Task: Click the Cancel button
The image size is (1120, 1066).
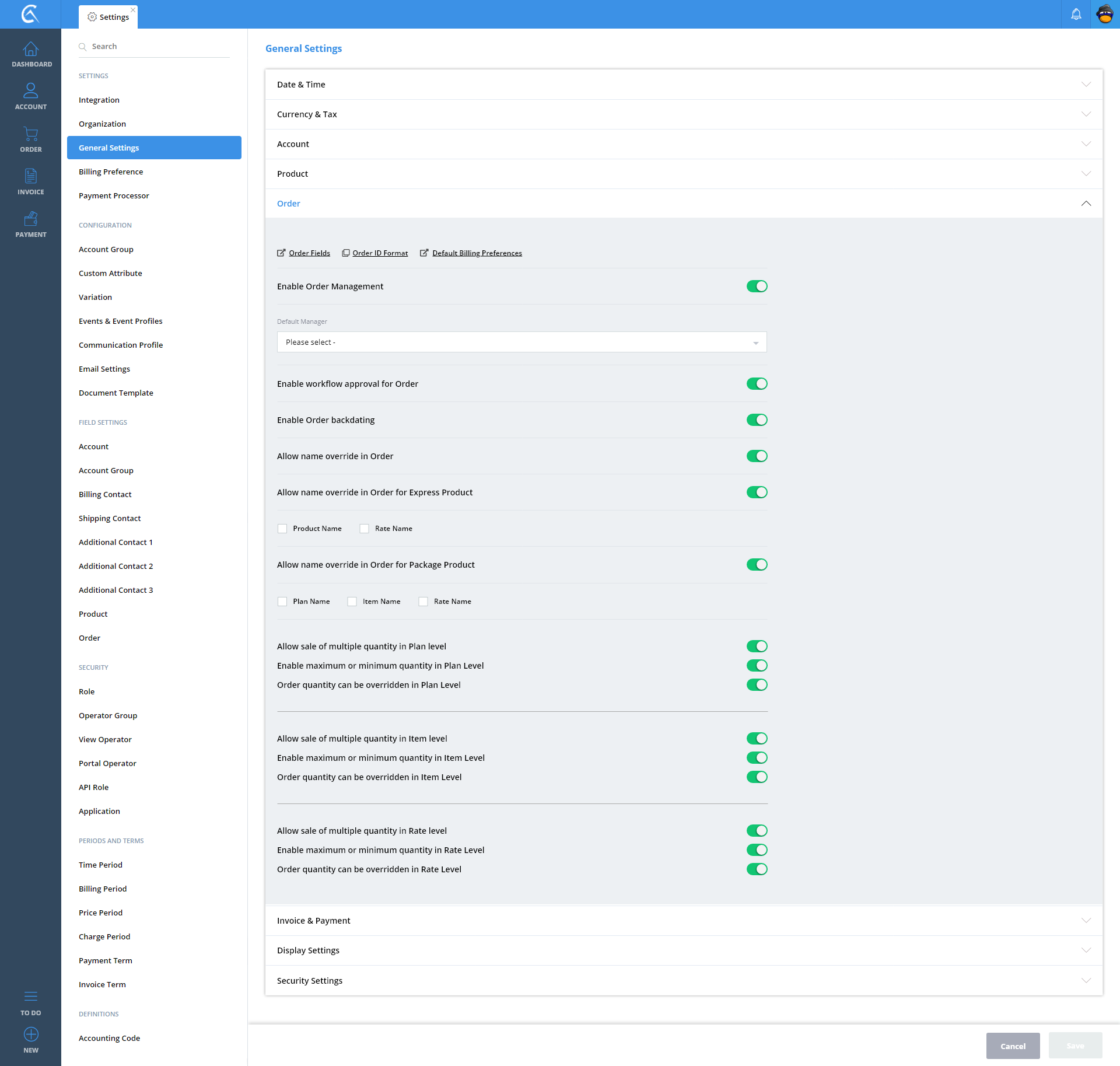Action: tap(1013, 1046)
